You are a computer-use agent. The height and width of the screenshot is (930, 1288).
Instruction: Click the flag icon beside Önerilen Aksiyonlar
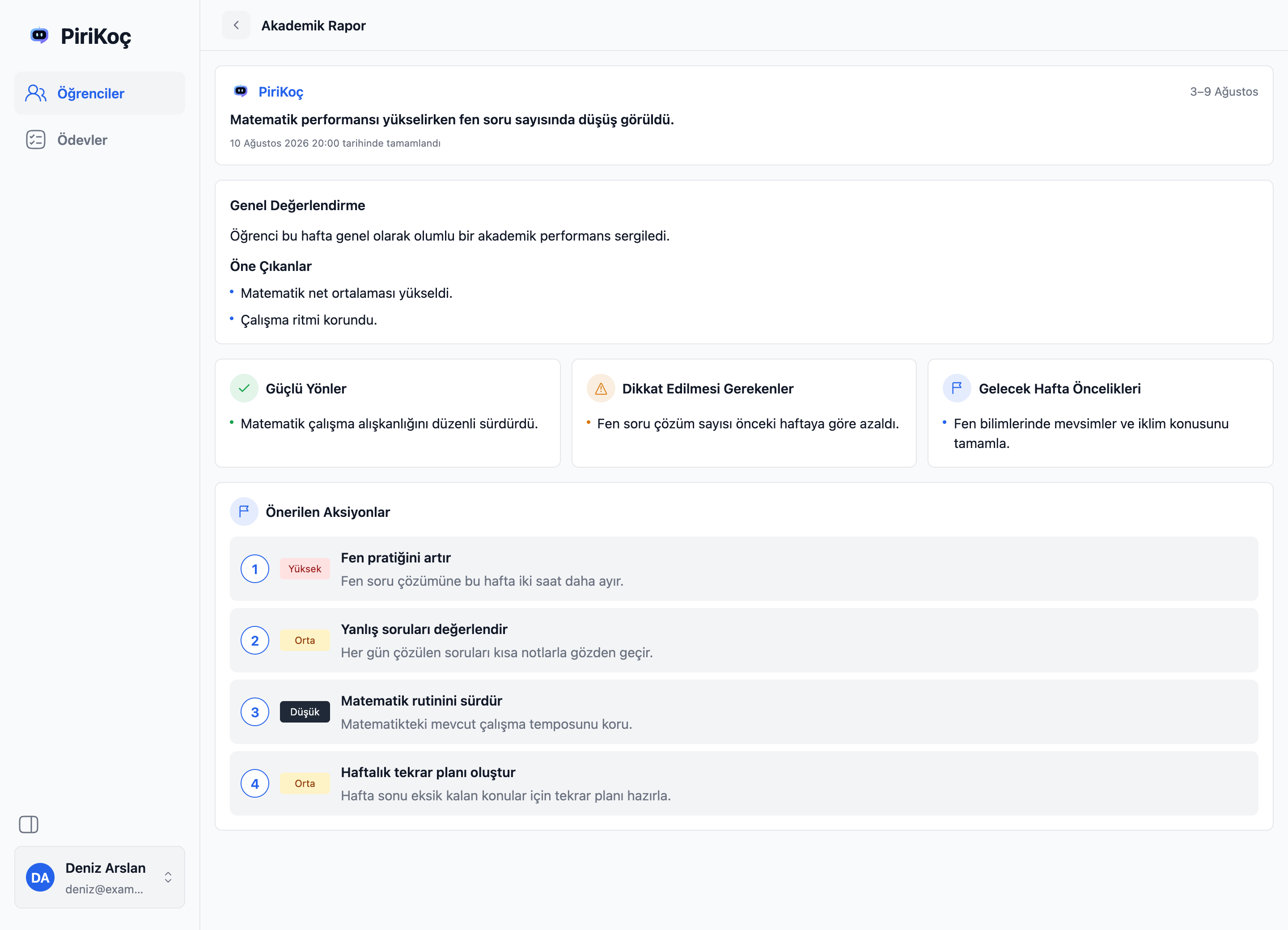[244, 511]
